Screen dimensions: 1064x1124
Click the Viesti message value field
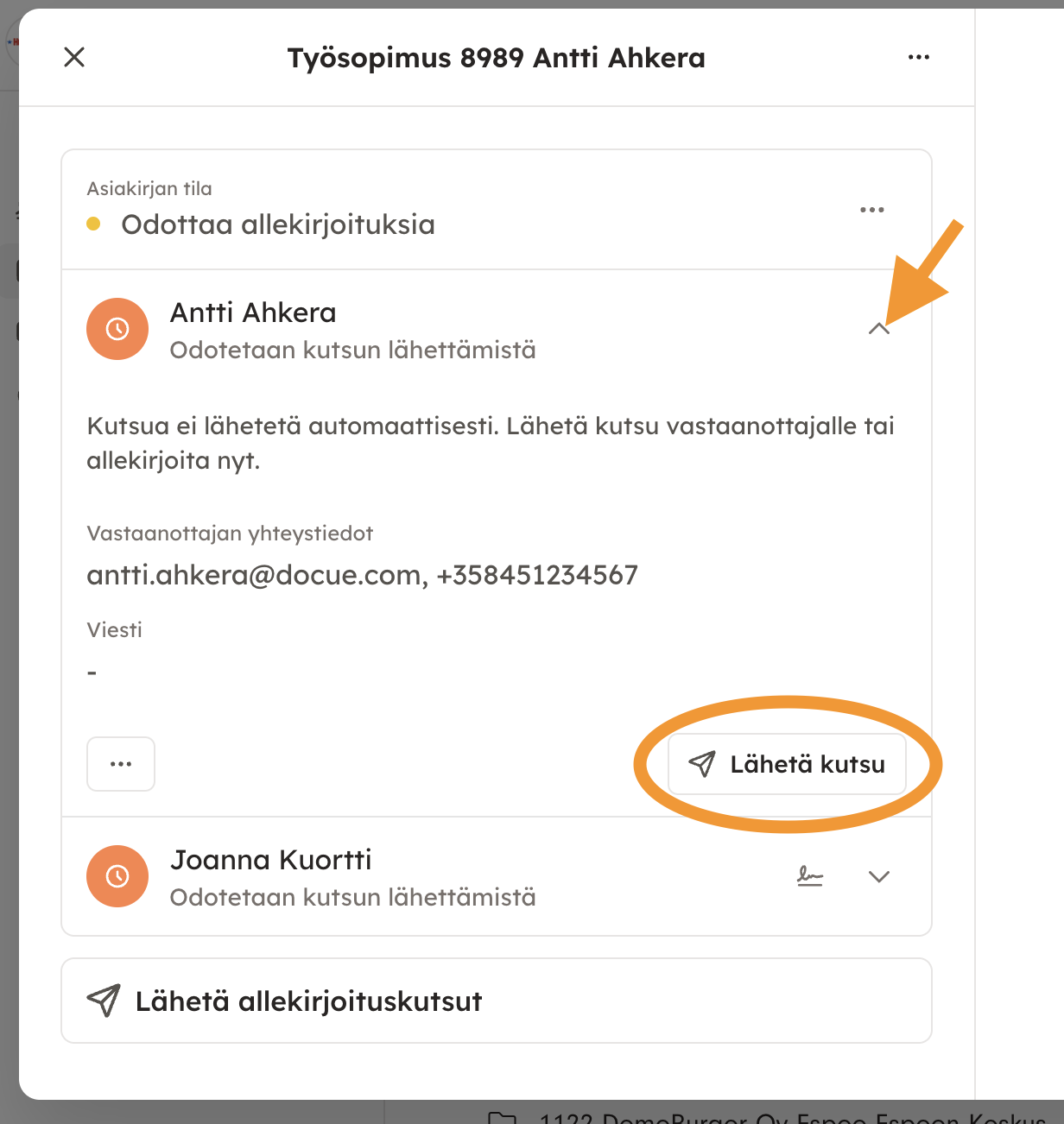pos(92,672)
